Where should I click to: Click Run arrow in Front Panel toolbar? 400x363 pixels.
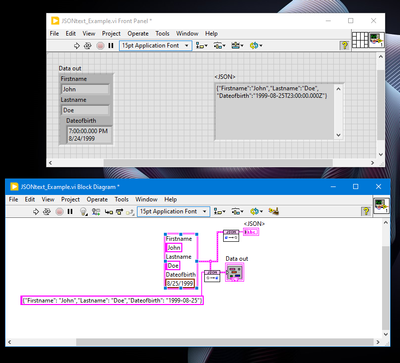coord(77,46)
